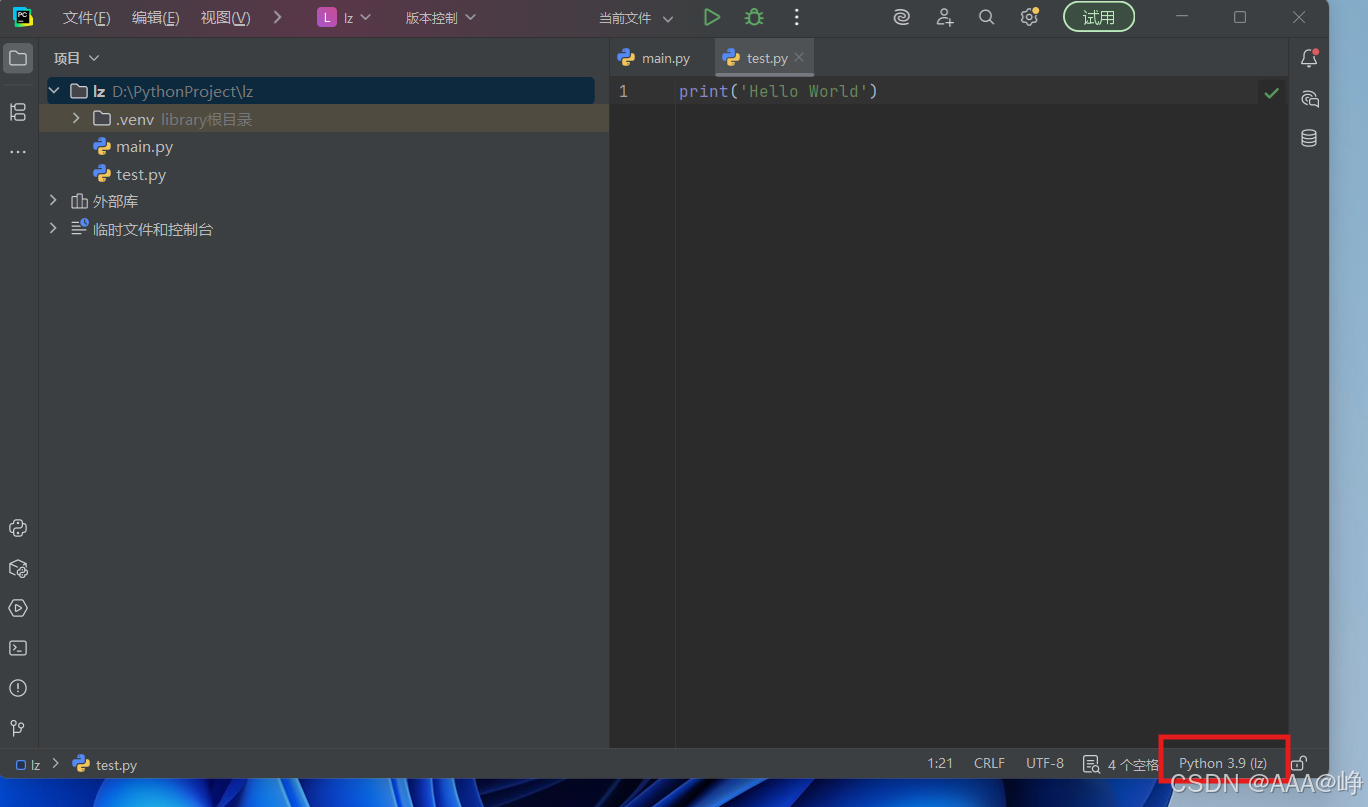Open IDE settings gear icon
Viewport: 1368px width, 807px height.
pos(1029,17)
